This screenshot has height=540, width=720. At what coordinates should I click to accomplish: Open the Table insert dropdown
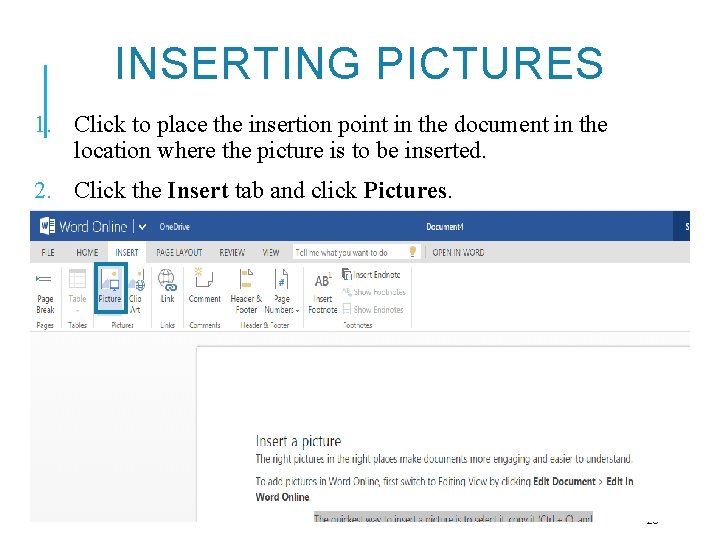[77, 292]
